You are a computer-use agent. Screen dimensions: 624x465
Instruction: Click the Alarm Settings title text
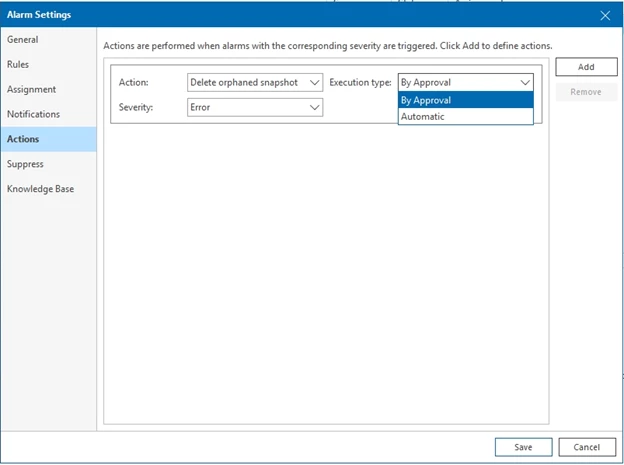[39, 15]
